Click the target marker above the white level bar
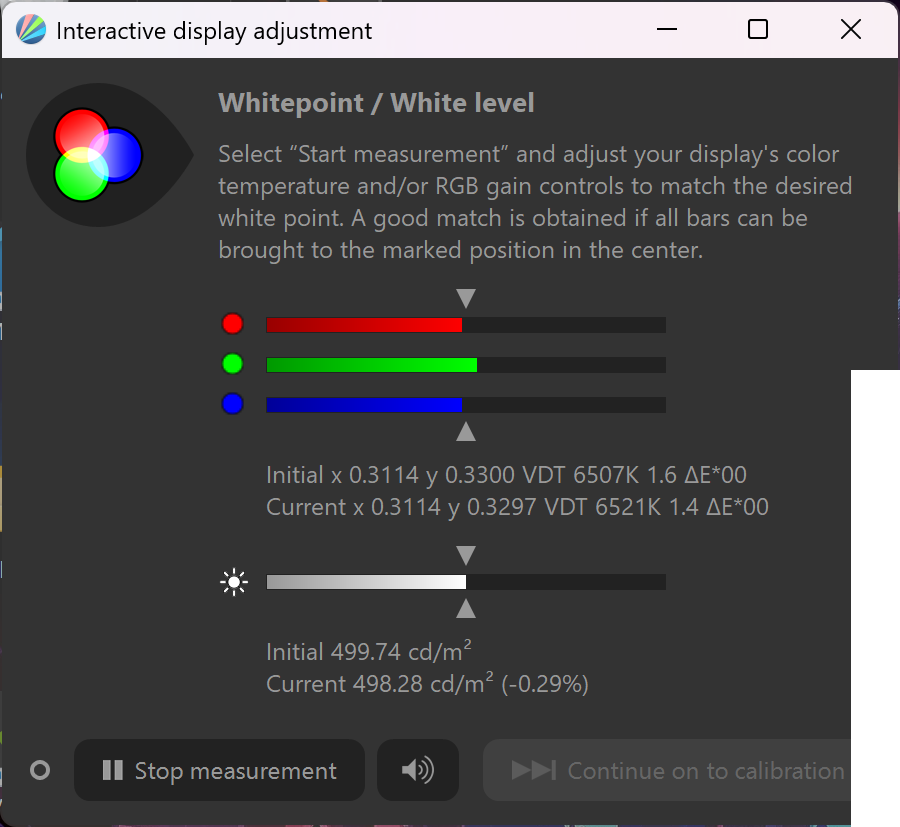Image resolution: width=900 pixels, height=827 pixels. click(x=465, y=553)
